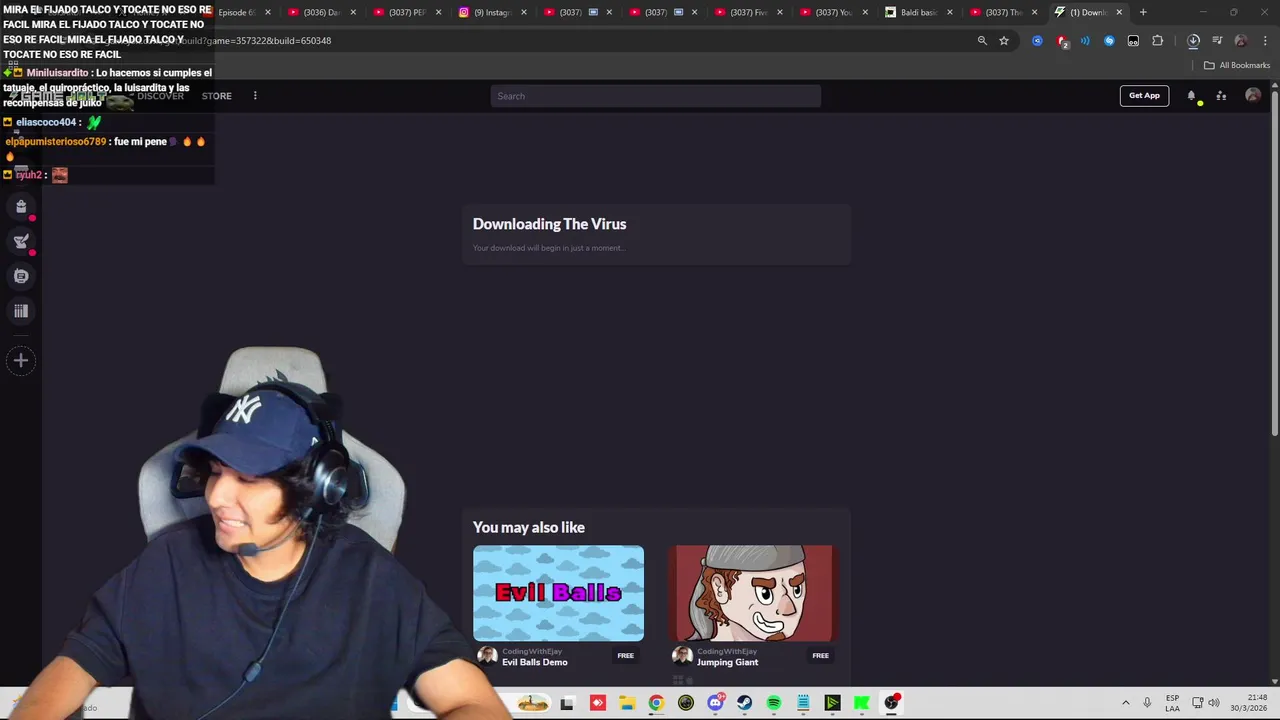
Task: Click the taskbar microphone icon
Action: click(x=1147, y=703)
